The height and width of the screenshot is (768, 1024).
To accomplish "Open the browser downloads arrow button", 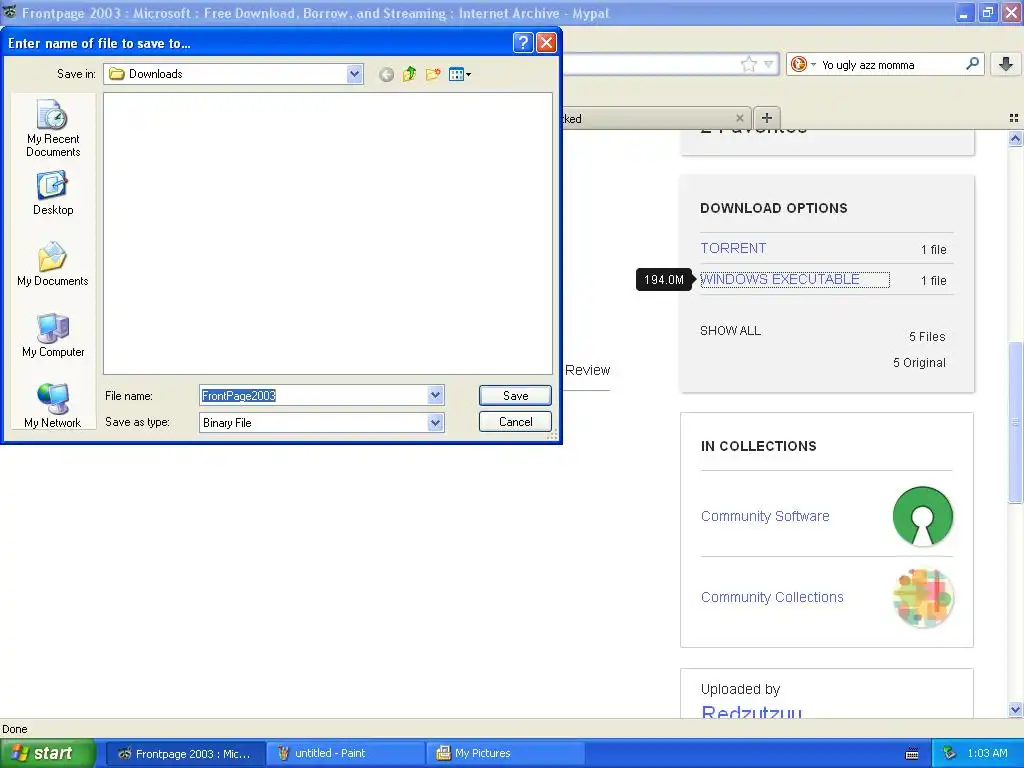I will pos(1006,64).
